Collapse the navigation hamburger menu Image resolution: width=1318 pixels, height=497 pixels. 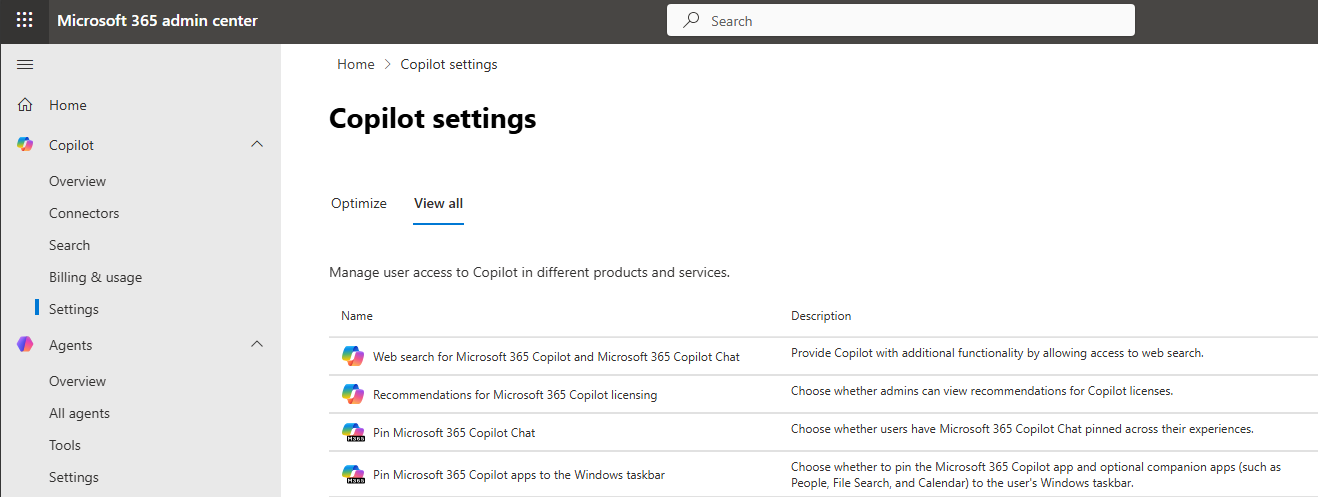[x=25, y=65]
